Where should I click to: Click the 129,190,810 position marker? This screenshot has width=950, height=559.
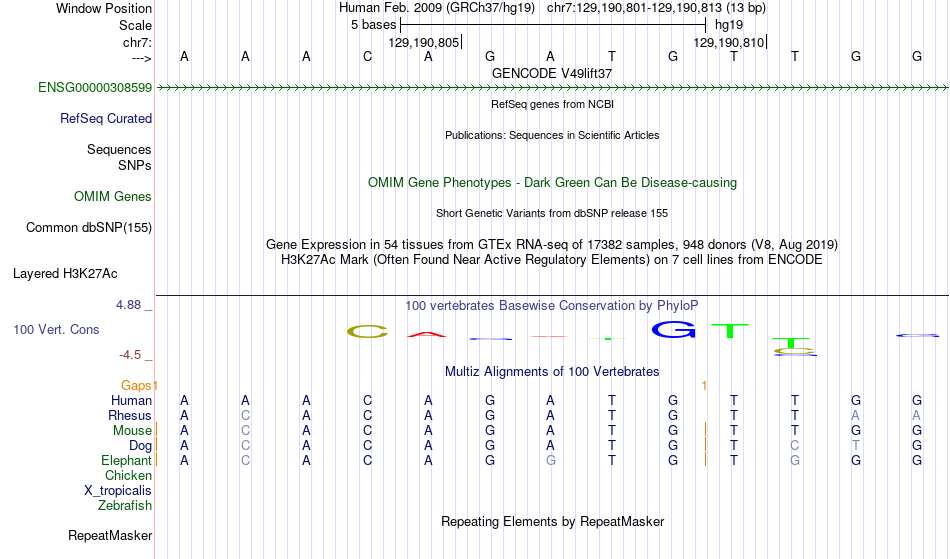[729, 42]
